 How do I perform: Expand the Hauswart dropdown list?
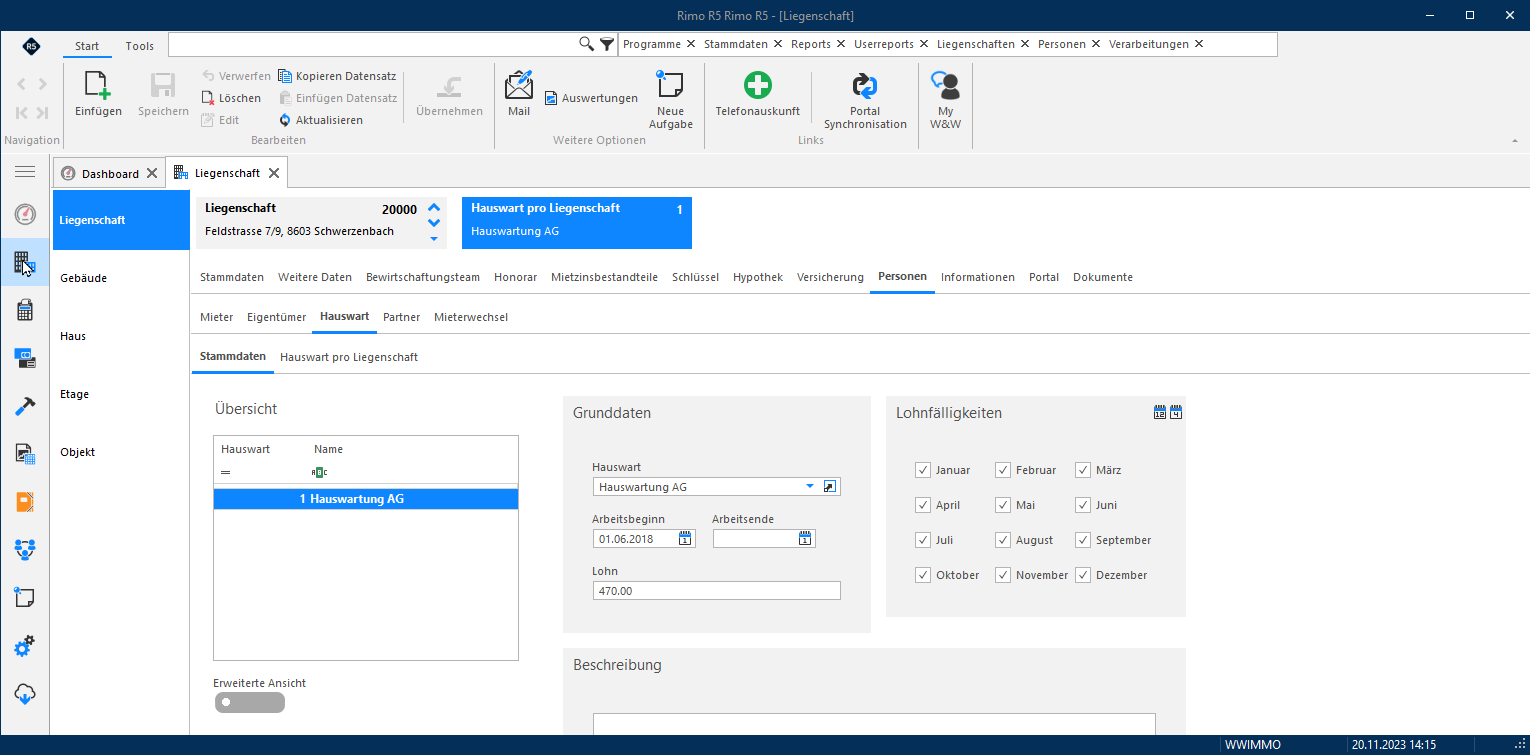coord(810,487)
